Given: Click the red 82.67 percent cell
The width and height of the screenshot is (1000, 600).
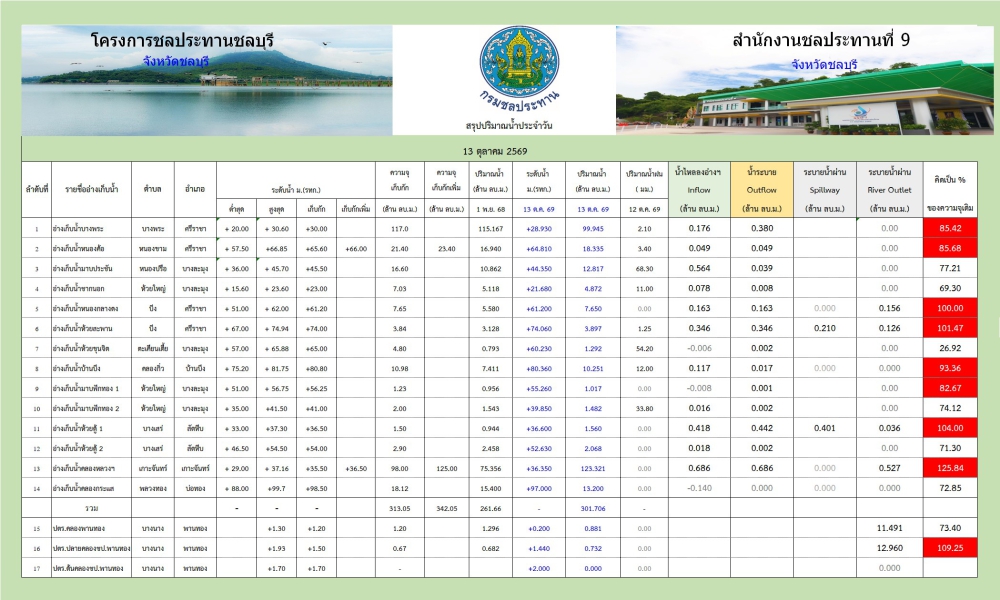Looking at the screenshot, I should [950, 388].
